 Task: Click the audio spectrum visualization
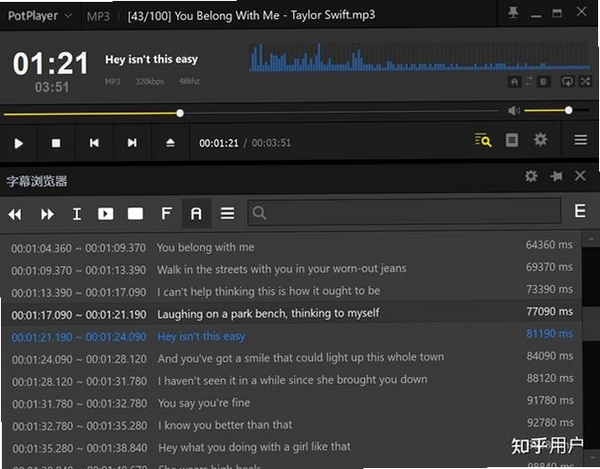[x=419, y=57]
